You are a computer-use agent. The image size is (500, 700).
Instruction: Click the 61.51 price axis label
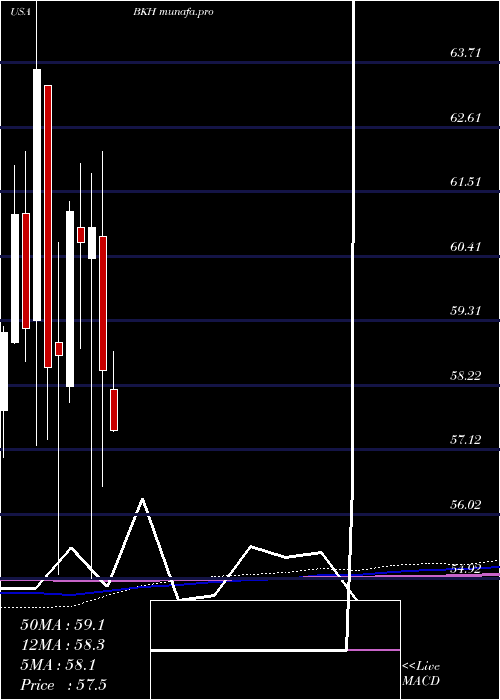coord(465,182)
